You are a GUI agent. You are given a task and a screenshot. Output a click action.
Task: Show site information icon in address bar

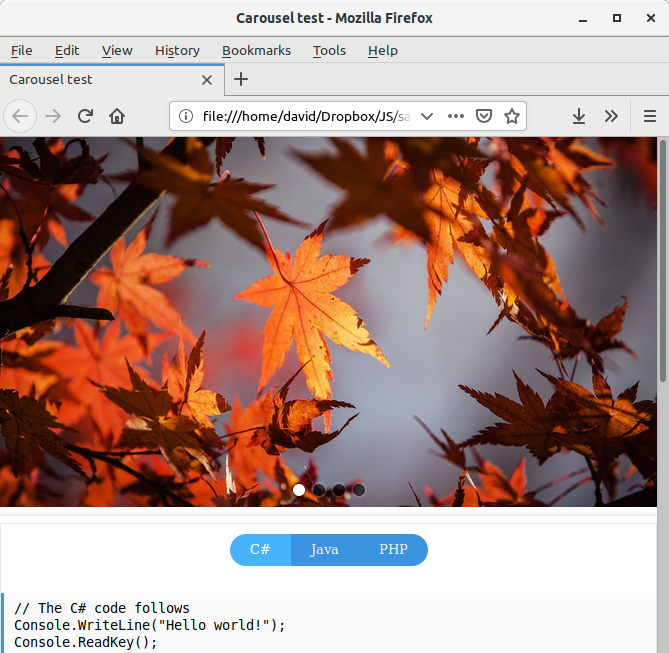[186, 116]
